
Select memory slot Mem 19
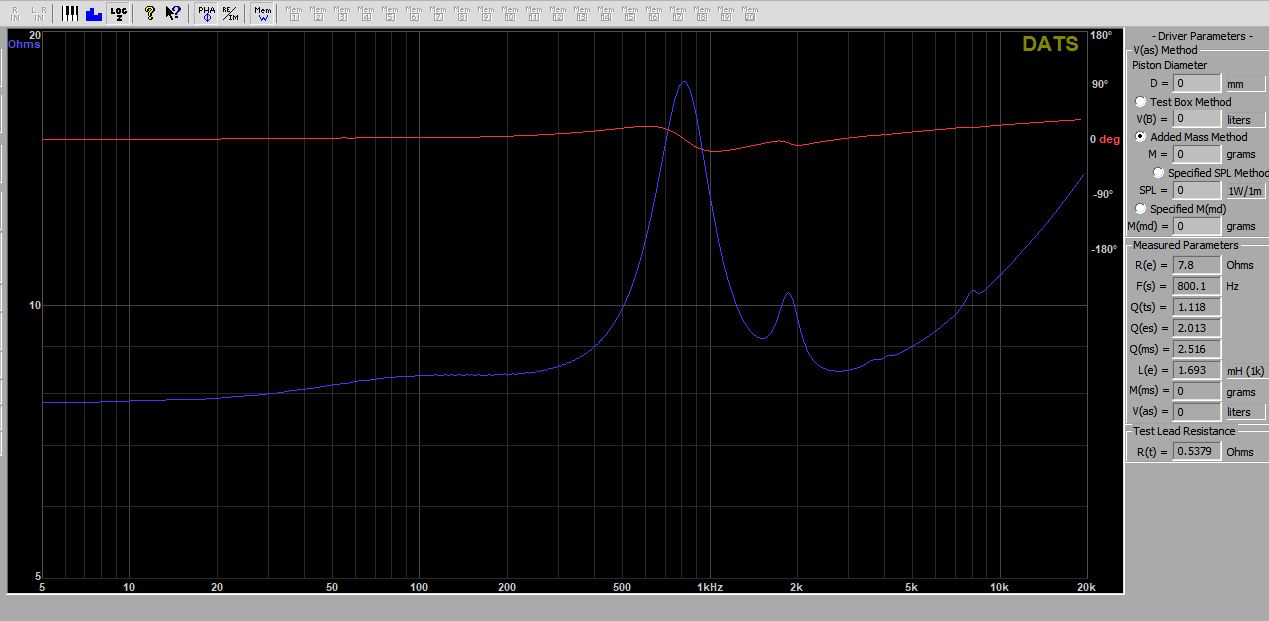[x=726, y=13]
